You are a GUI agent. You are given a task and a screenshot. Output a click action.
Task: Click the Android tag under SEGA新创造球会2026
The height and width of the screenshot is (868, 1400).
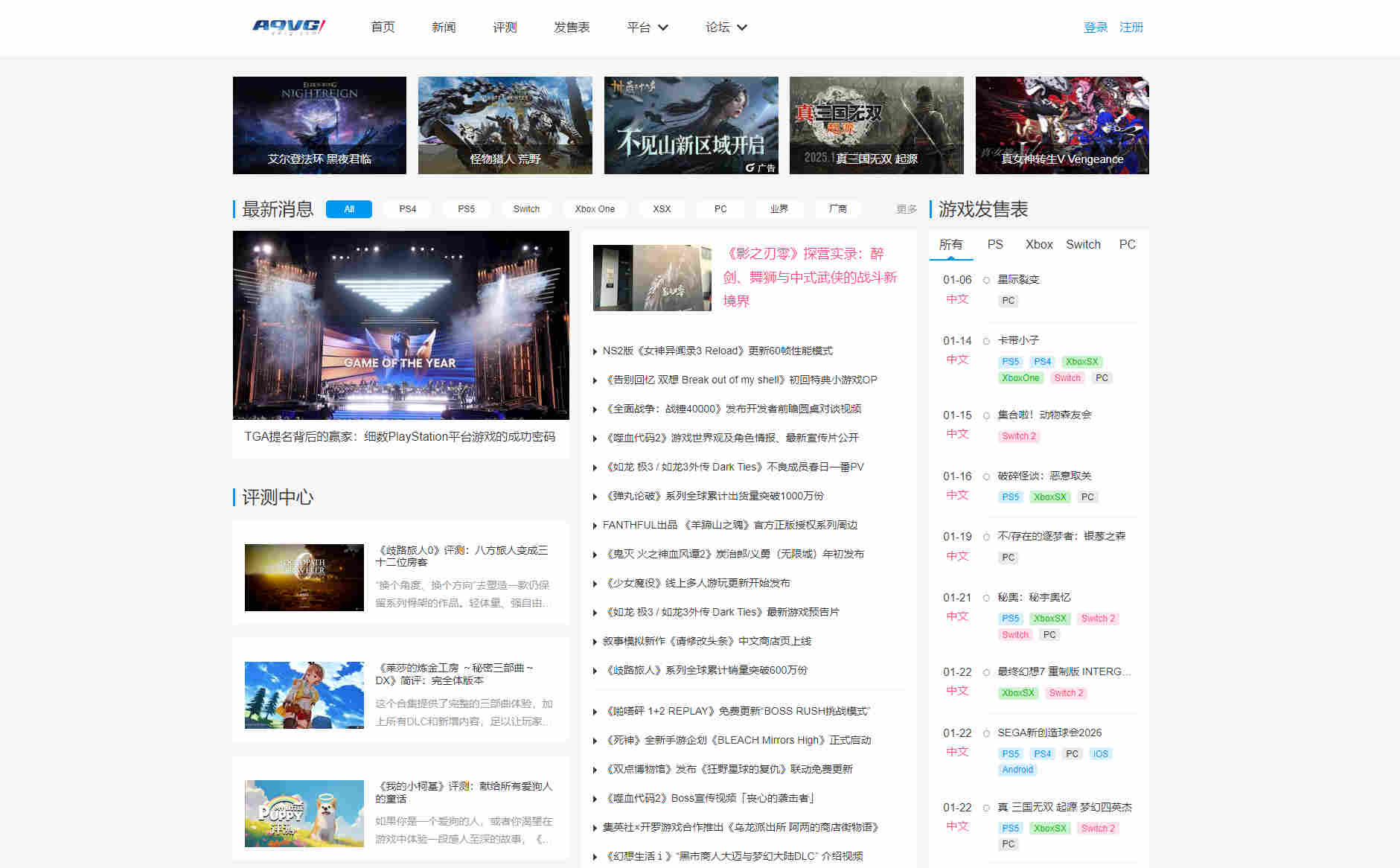coord(1017,770)
